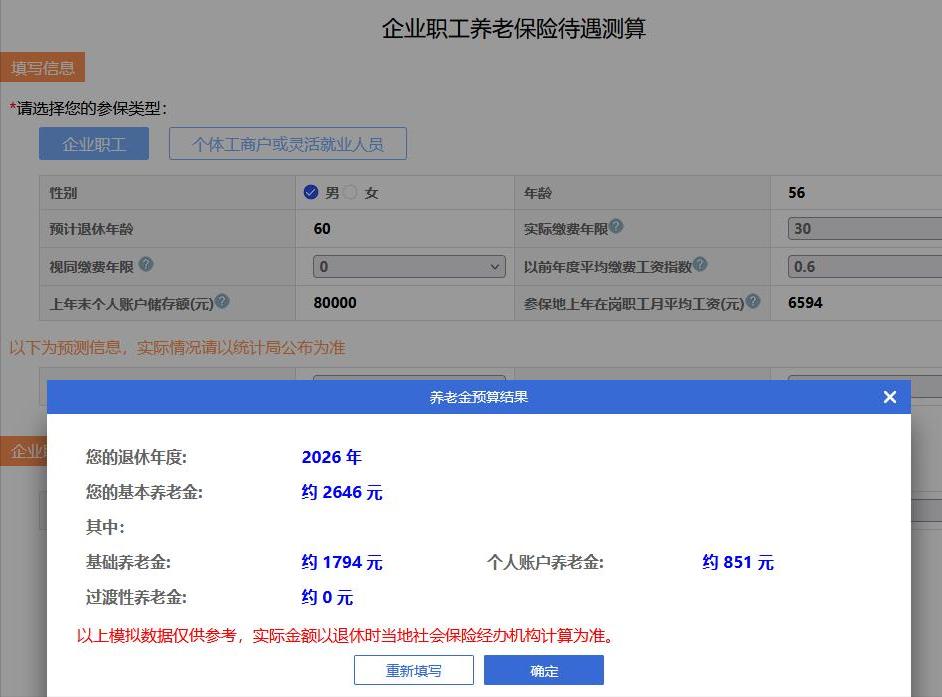Click help icon beside 以前年度平均缴费工资指数
The image size is (942, 697).
coord(700,264)
